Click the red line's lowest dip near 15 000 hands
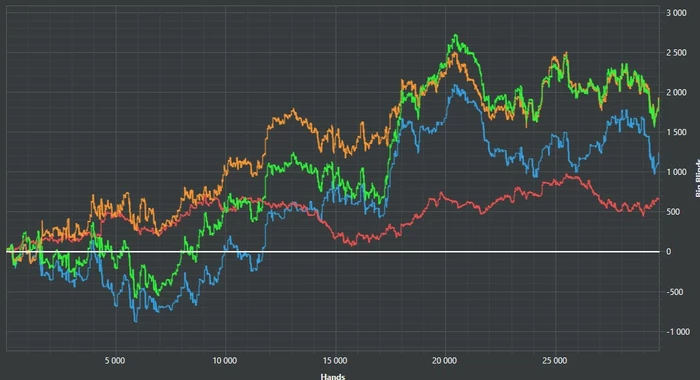700x380 pixels. pyautogui.click(x=353, y=245)
